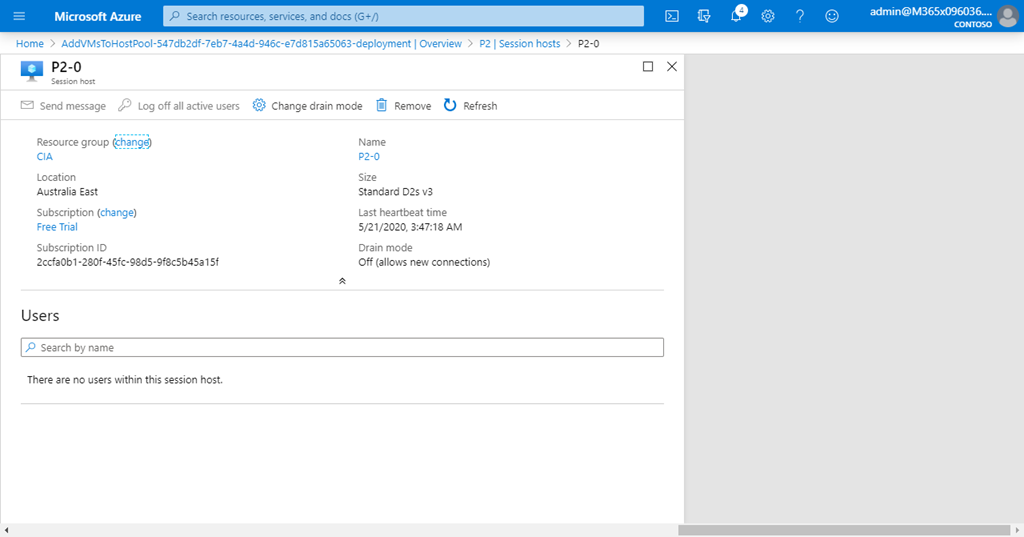Open the Free Trial subscription link

[57, 227]
